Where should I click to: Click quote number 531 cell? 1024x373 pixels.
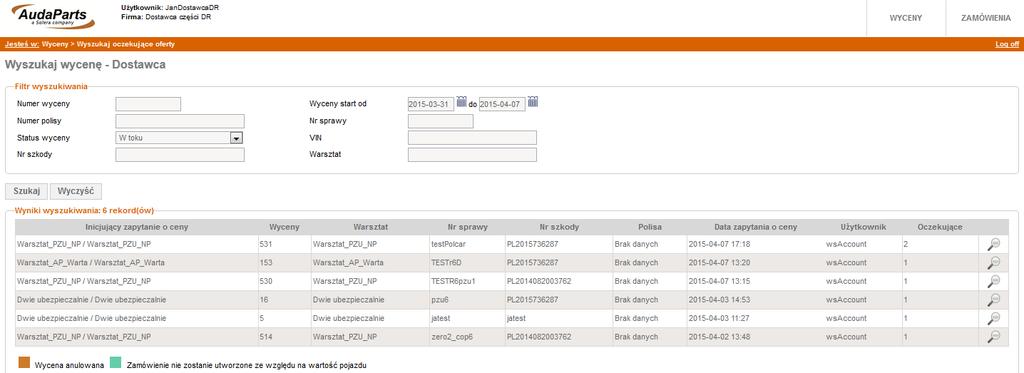pos(284,244)
